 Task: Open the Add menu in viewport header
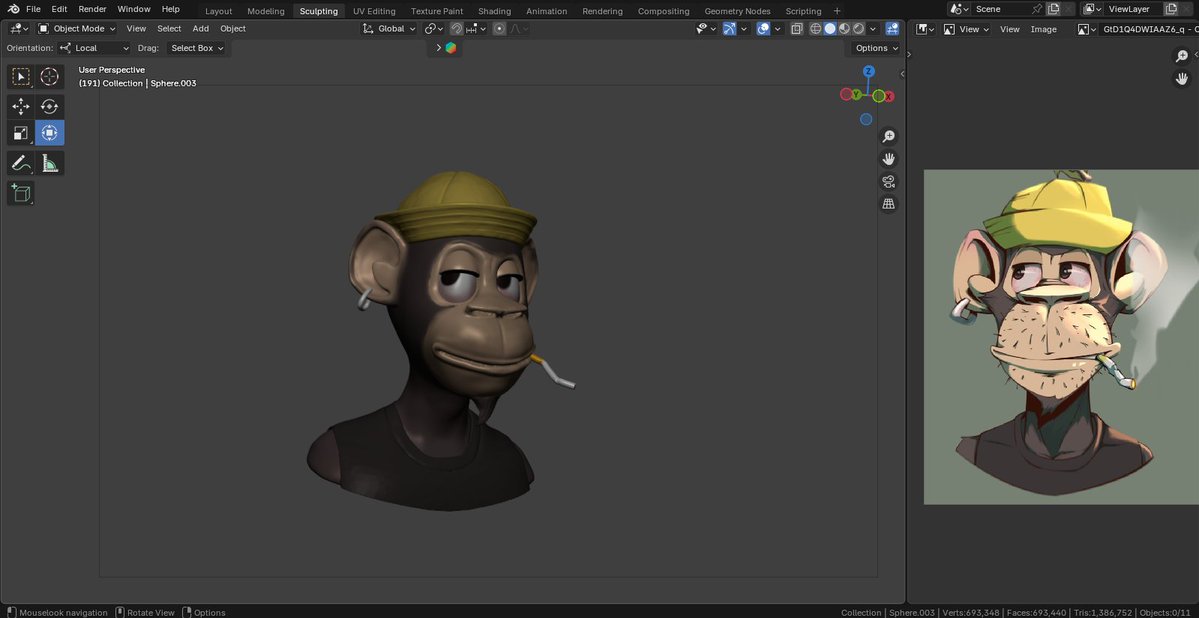coord(200,28)
